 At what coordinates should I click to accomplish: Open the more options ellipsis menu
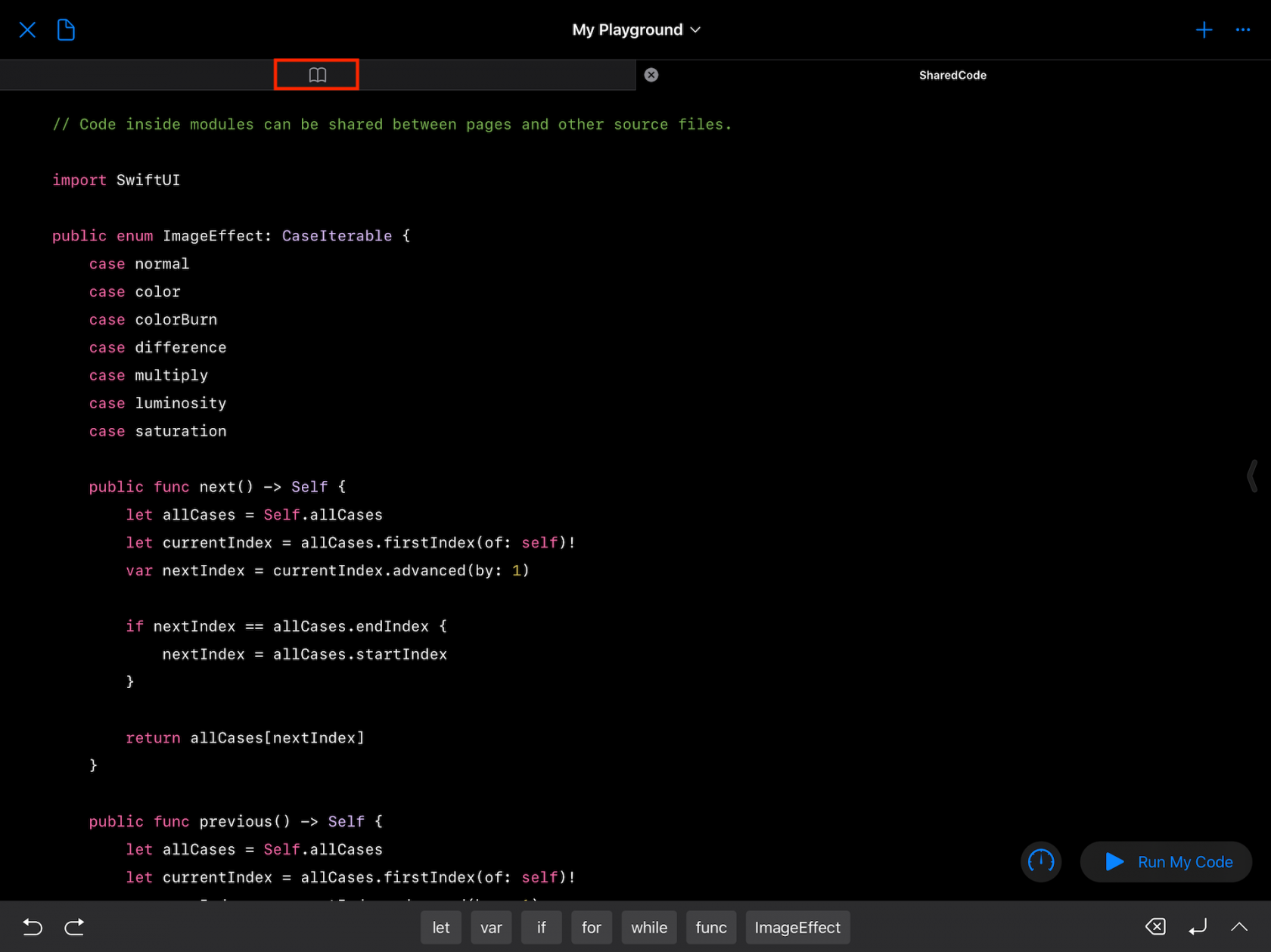tap(1243, 29)
